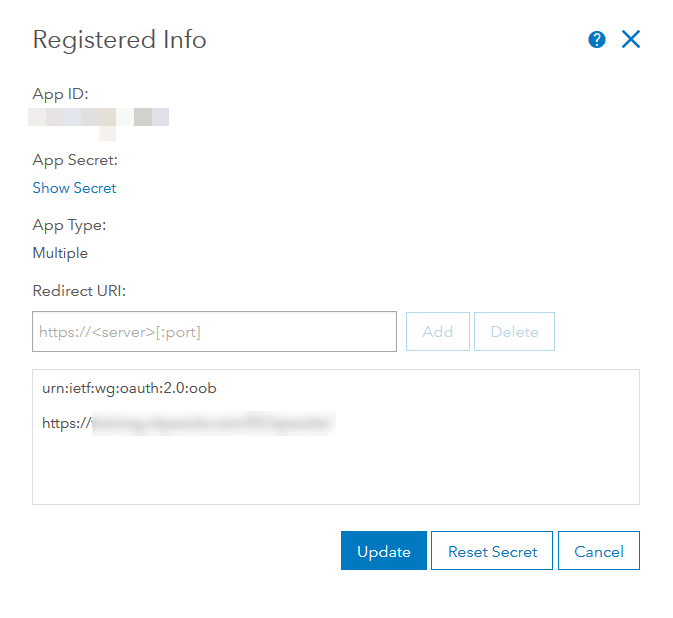Click the Registered Info dialog title
This screenshot has width=673, height=618.
119,40
